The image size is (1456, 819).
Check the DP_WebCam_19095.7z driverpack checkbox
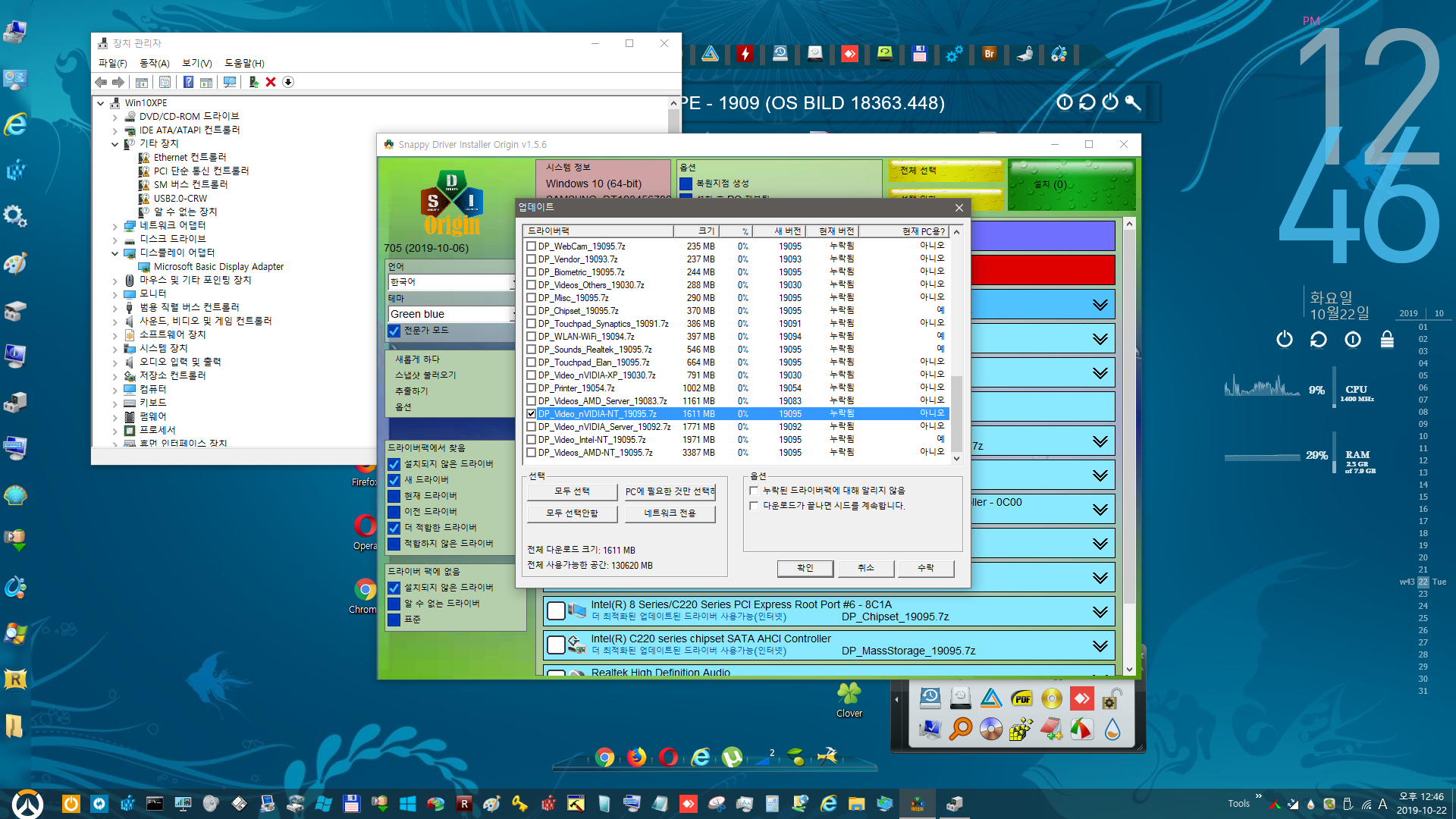(x=532, y=246)
